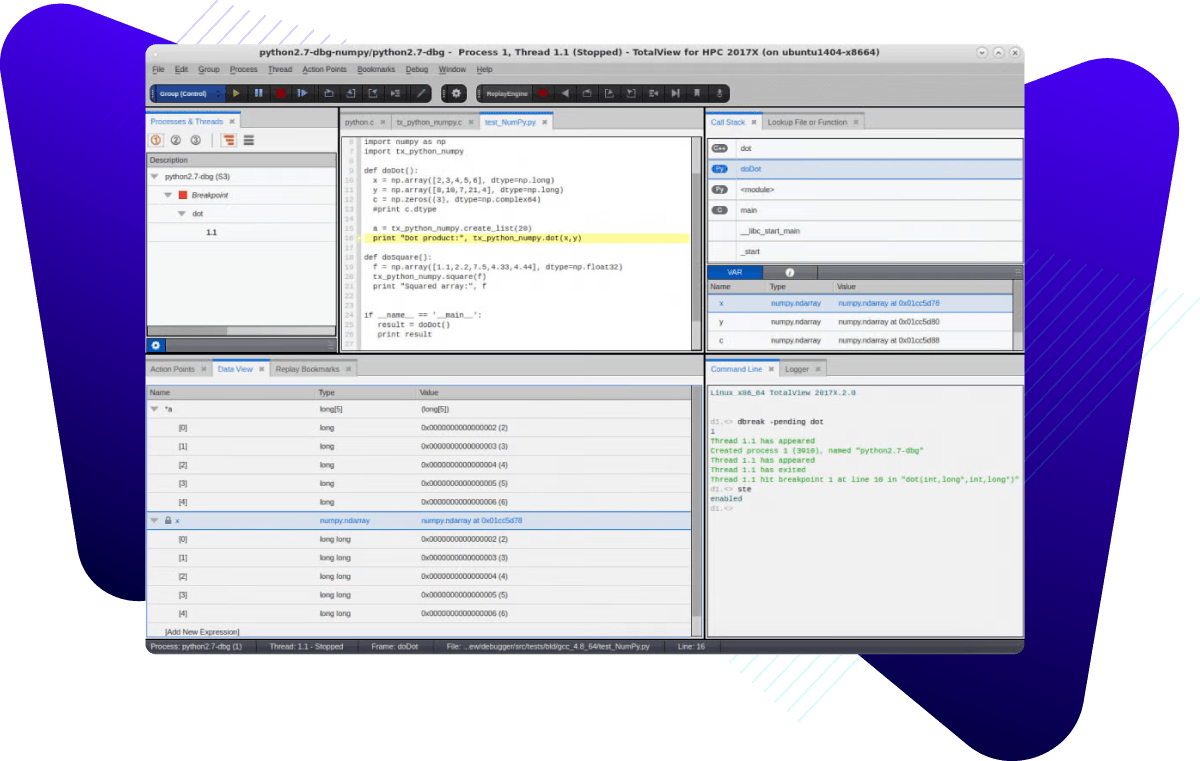Click the info tab beside VAR
This screenshot has width=1200, height=761.
(x=790, y=272)
